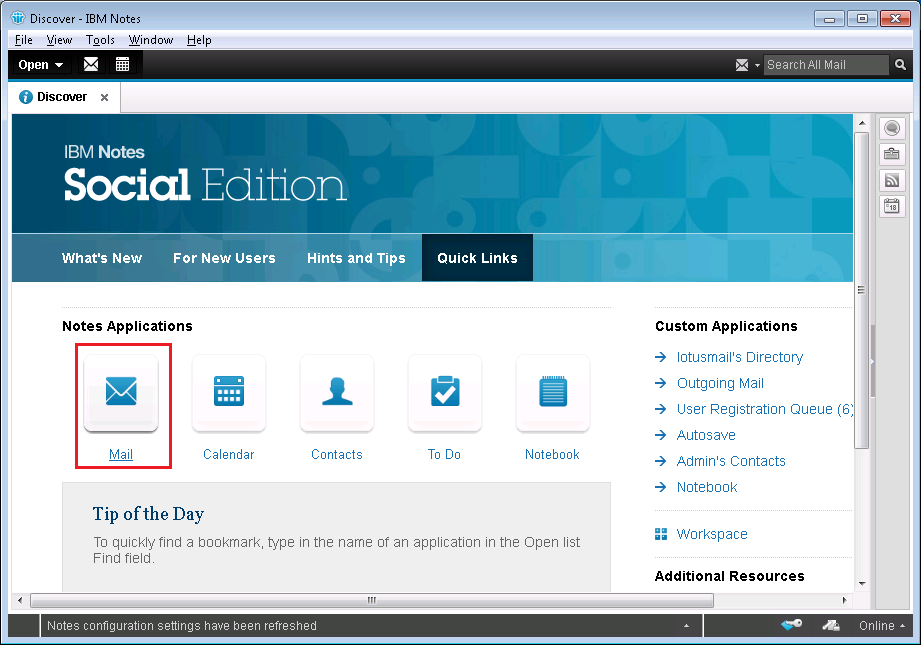Screen dimensions: 921x645
Task: Open the Notebook application icon
Action: click(x=553, y=392)
